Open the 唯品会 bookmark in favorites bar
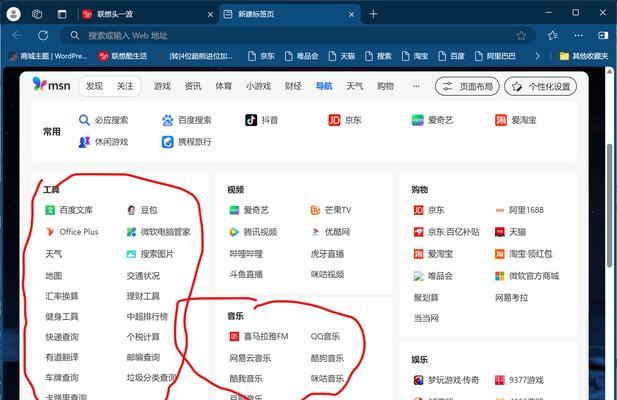This screenshot has width=617, height=400. point(301,56)
